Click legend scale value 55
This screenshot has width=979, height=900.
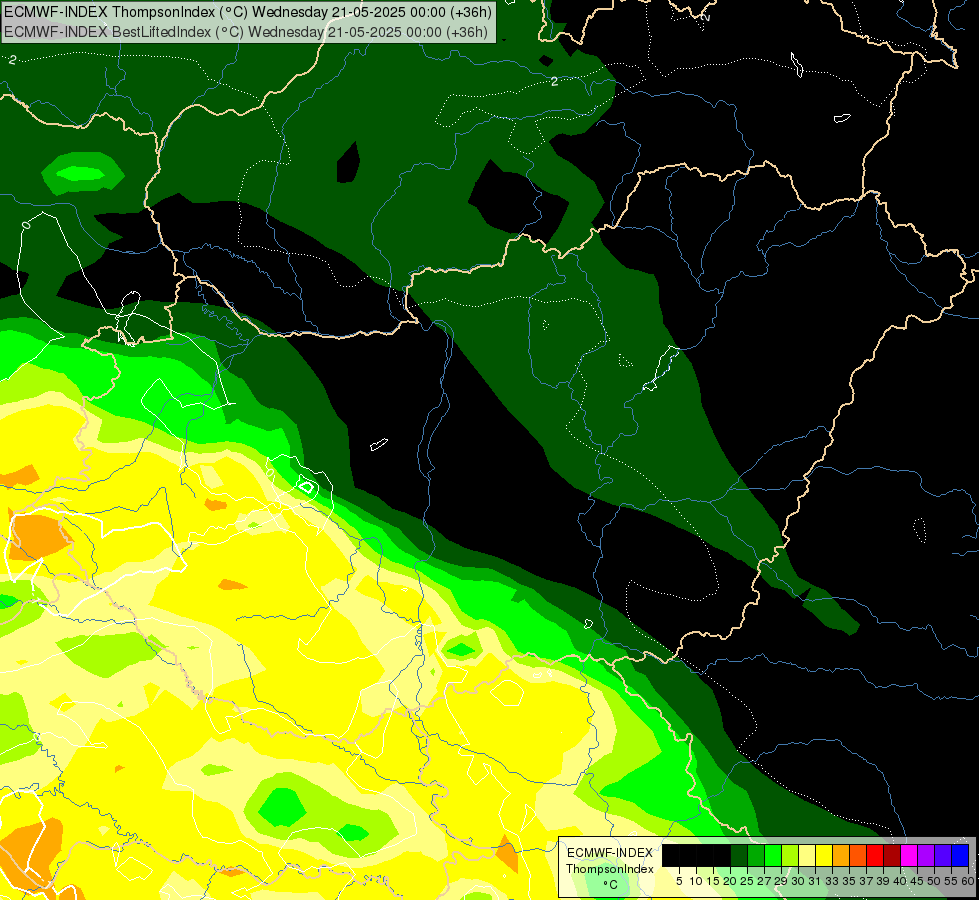(951, 881)
